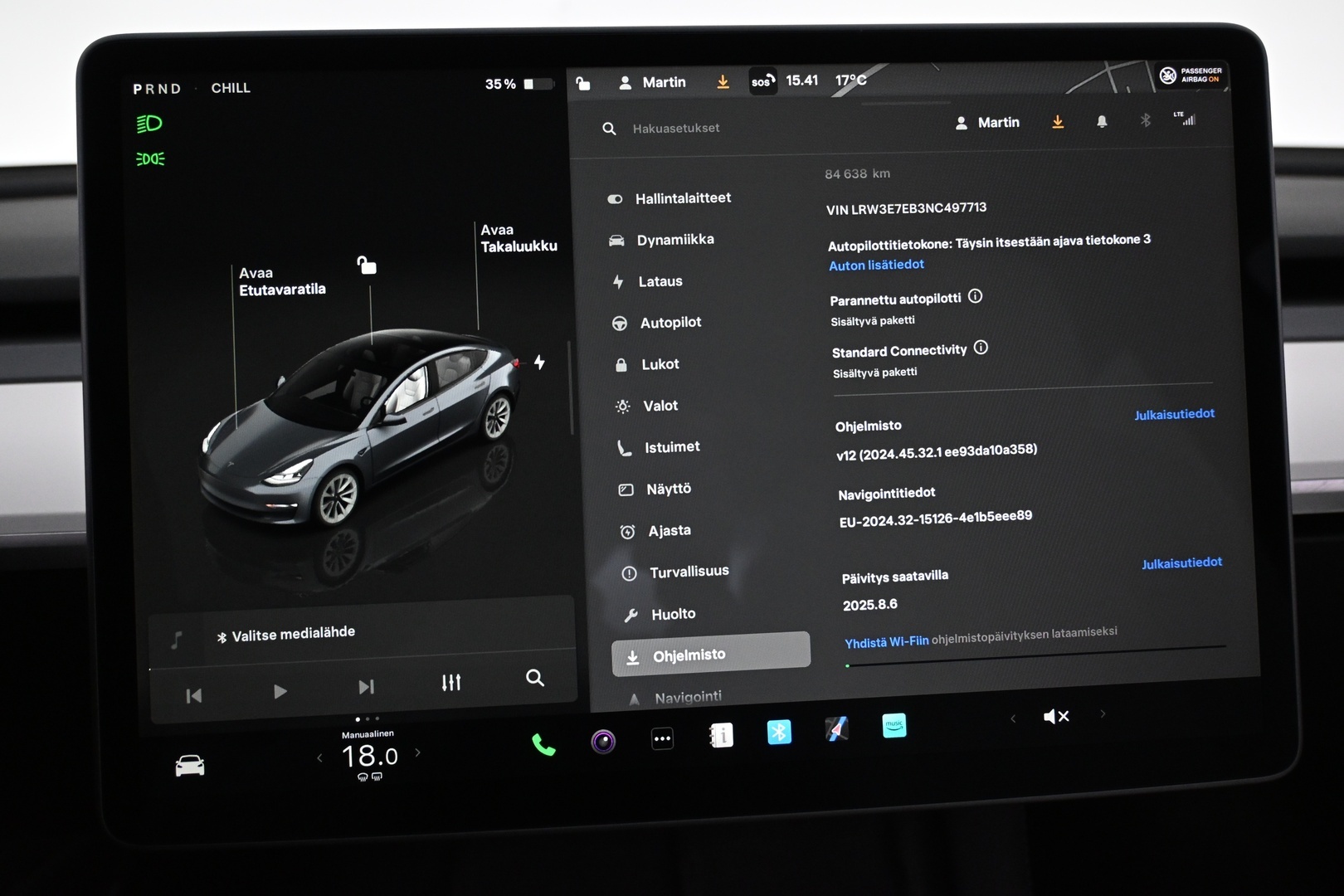The height and width of the screenshot is (896, 1344).
Task: Tap the Martin profile in top status bar
Action: pyautogui.click(x=653, y=83)
